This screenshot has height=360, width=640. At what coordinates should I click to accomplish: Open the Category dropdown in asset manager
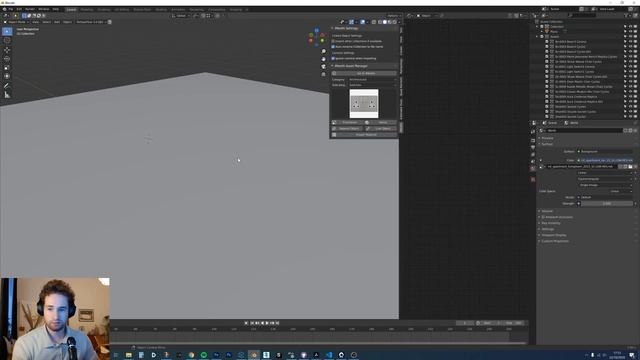(372, 80)
